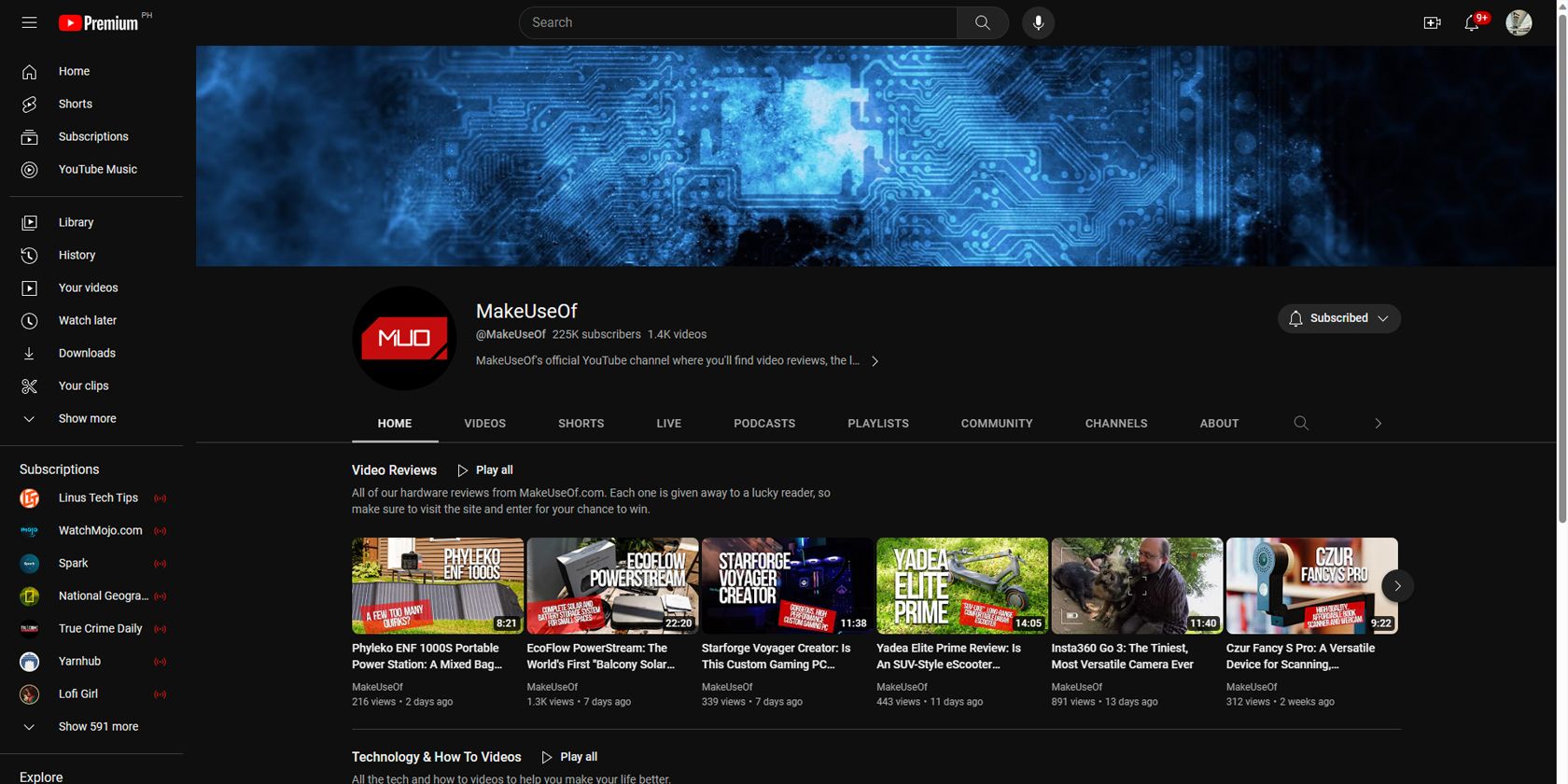Click the @MakeUseOf channel handle

(511, 334)
